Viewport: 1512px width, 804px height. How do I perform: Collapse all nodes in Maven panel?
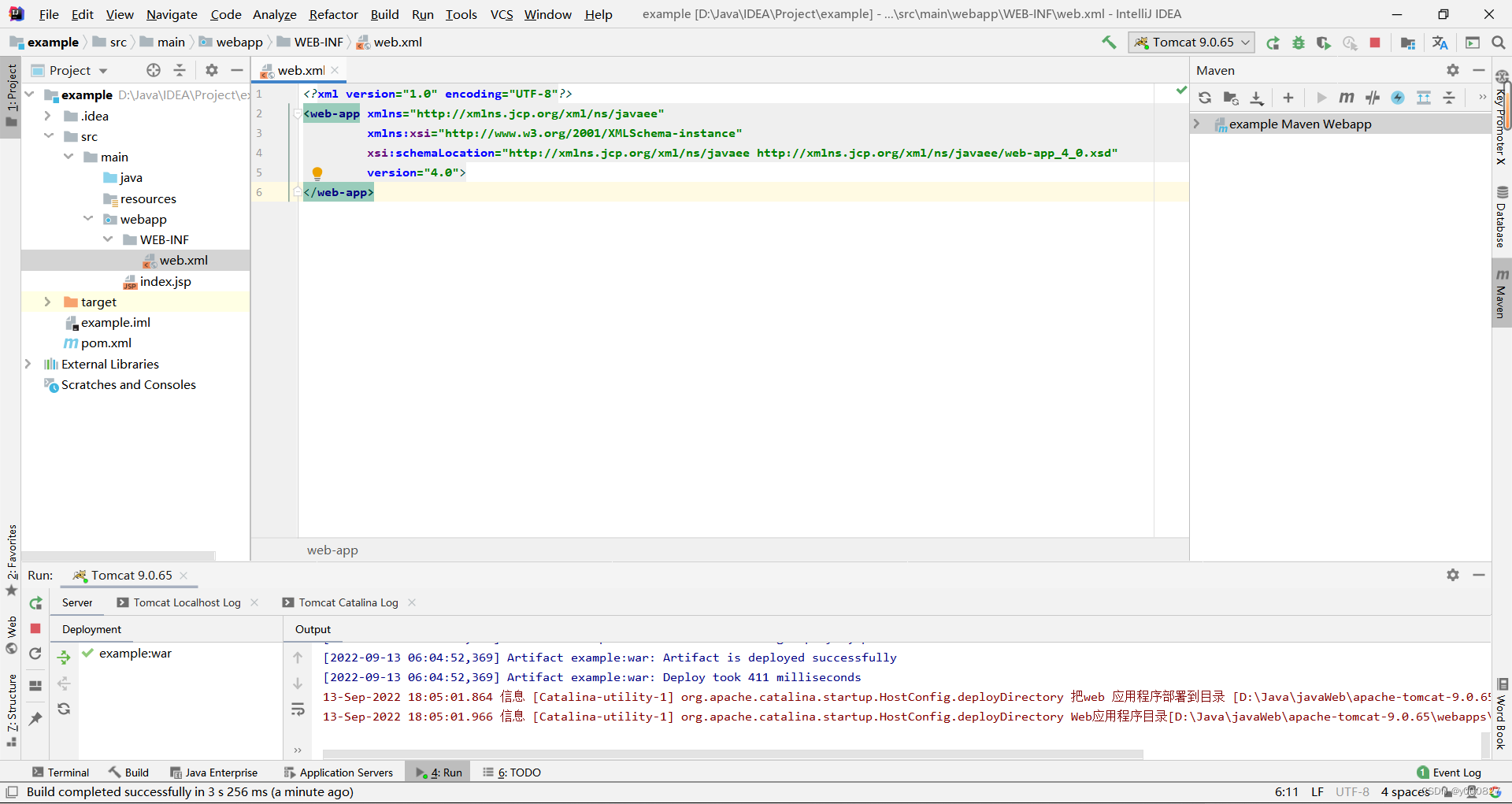[x=1449, y=98]
